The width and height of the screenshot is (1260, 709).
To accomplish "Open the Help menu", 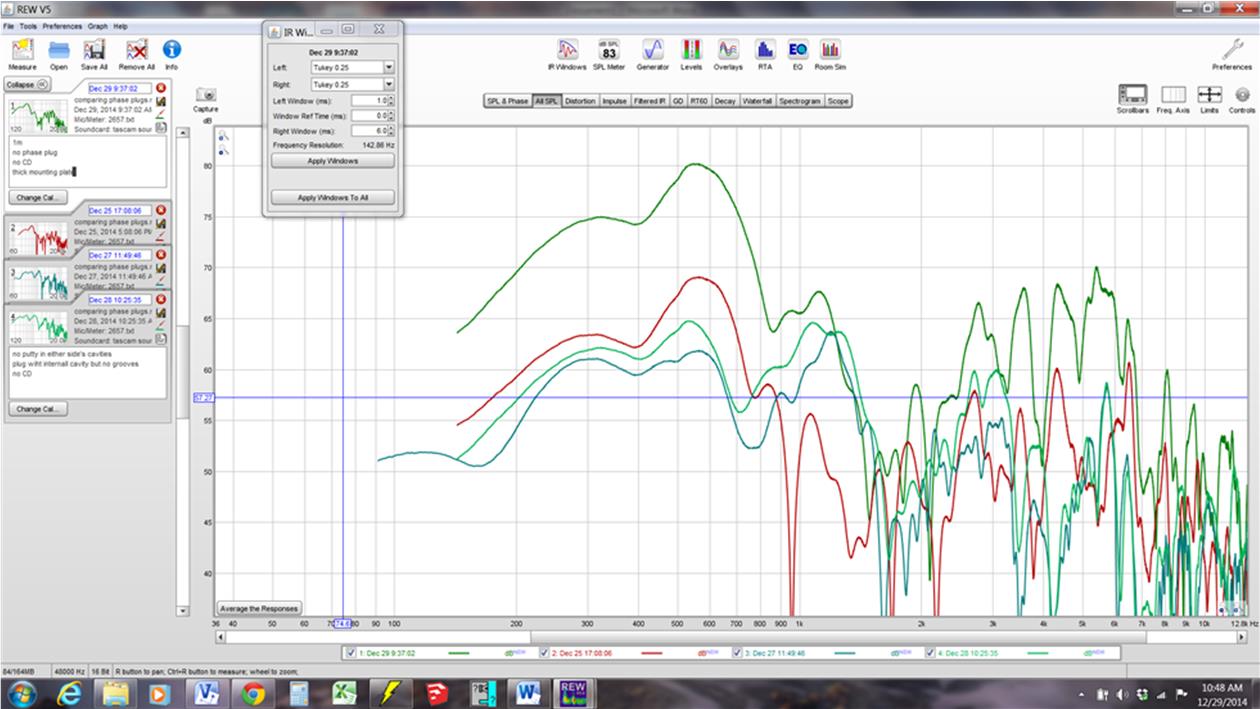I will (121, 26).
